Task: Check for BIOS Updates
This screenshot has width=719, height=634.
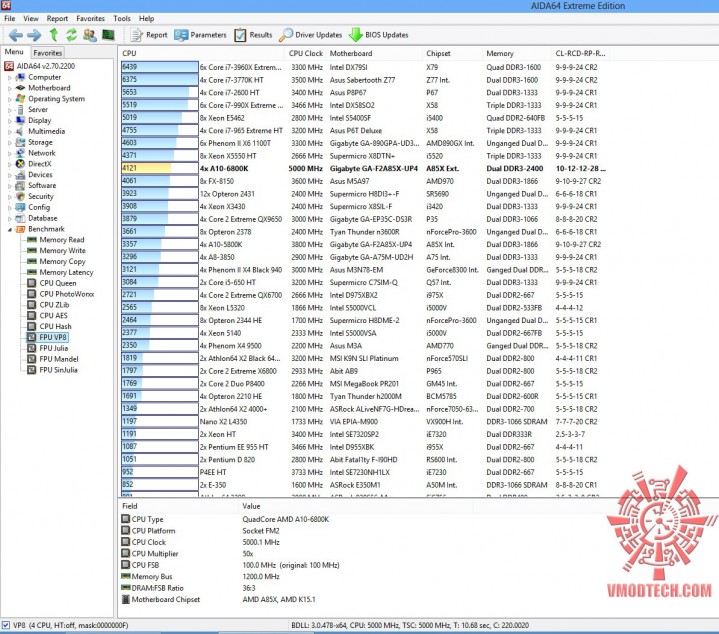Action: tap(379, 35)
